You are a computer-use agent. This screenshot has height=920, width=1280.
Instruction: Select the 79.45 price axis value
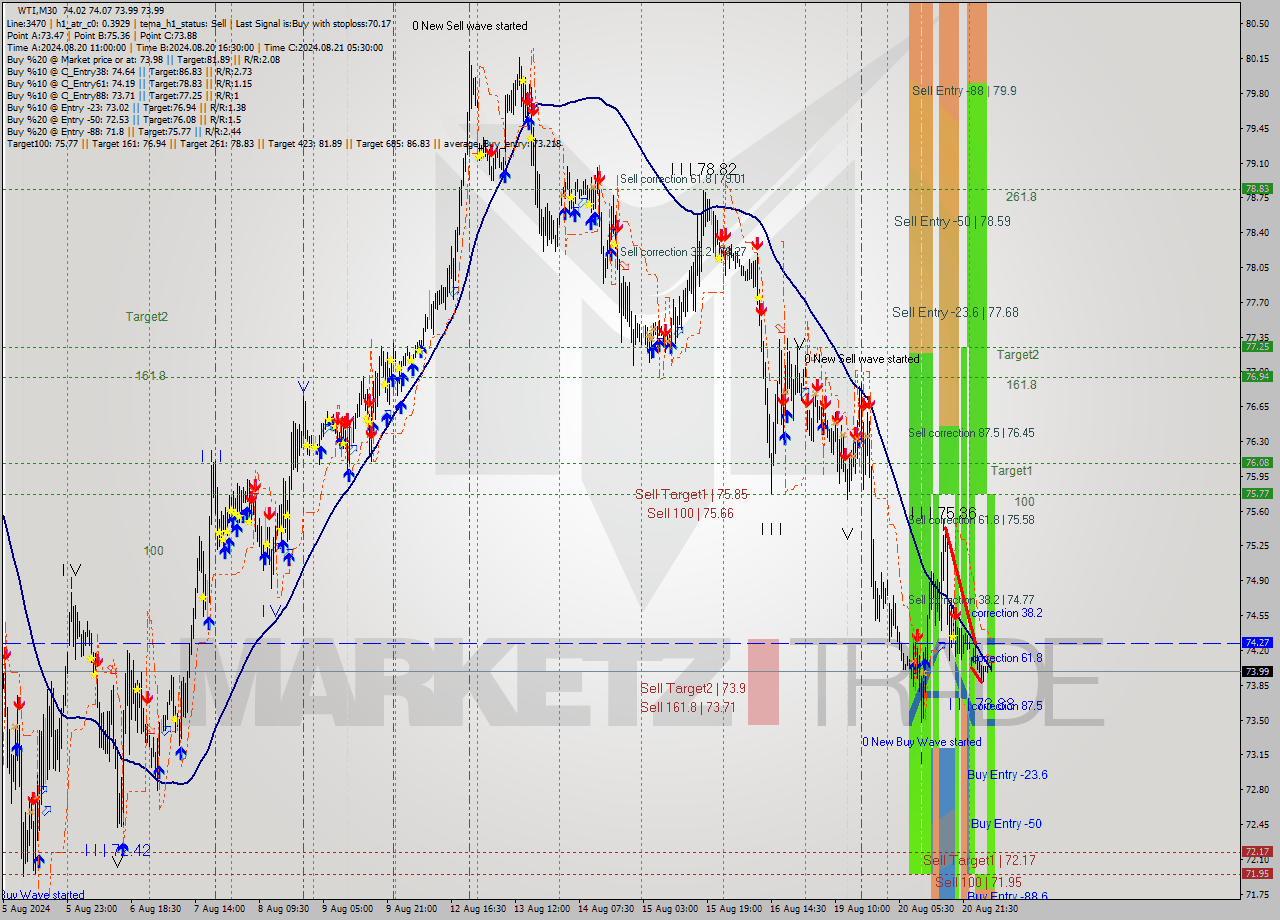click(1256, 128)
